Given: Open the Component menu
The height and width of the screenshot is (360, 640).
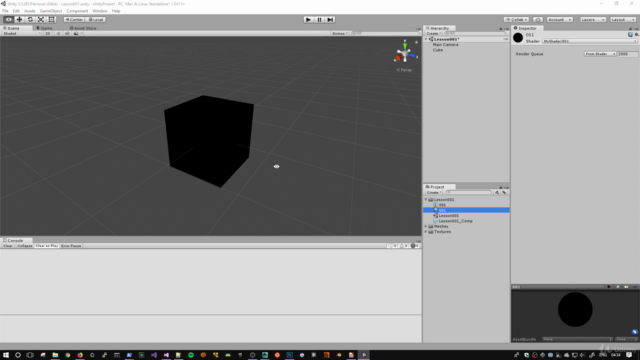Looking at the screenshot, I should [x=77, y=11].
